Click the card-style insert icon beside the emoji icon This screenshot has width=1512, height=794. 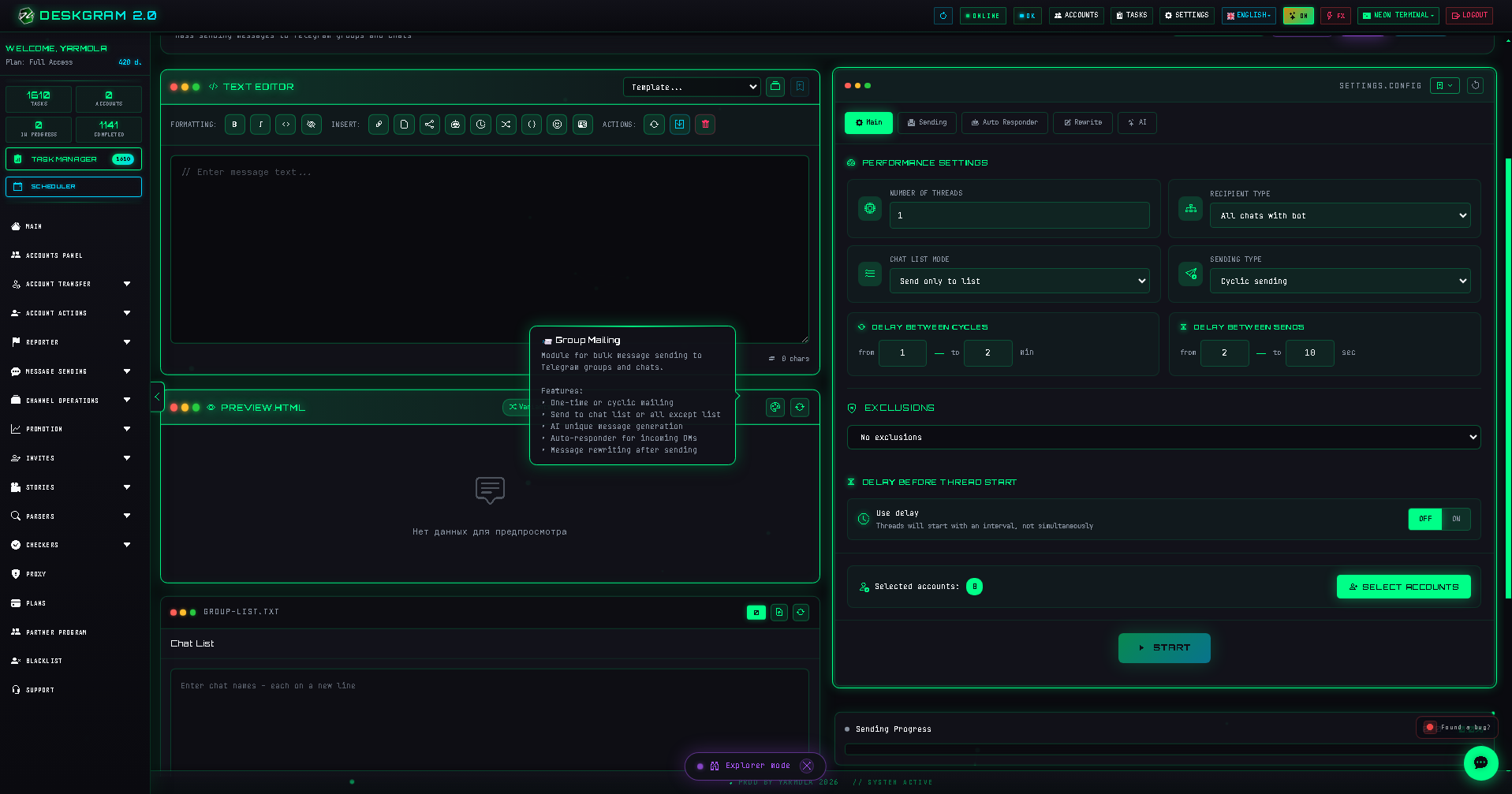pyautogui.click(x=583, y=125)
